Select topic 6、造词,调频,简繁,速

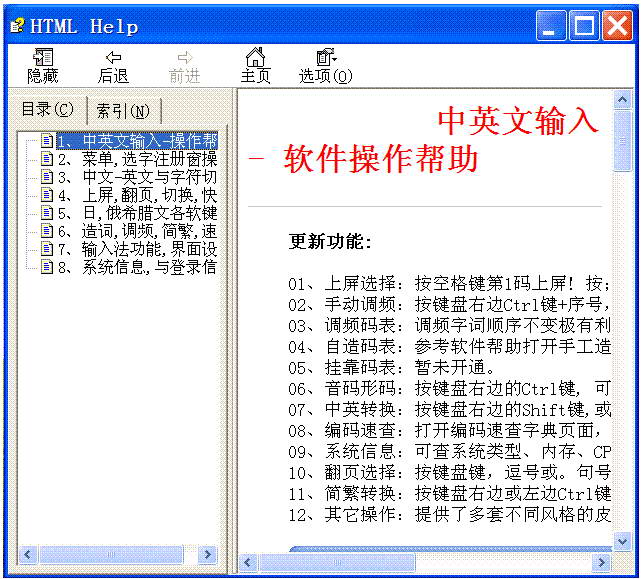pos(137,231)
